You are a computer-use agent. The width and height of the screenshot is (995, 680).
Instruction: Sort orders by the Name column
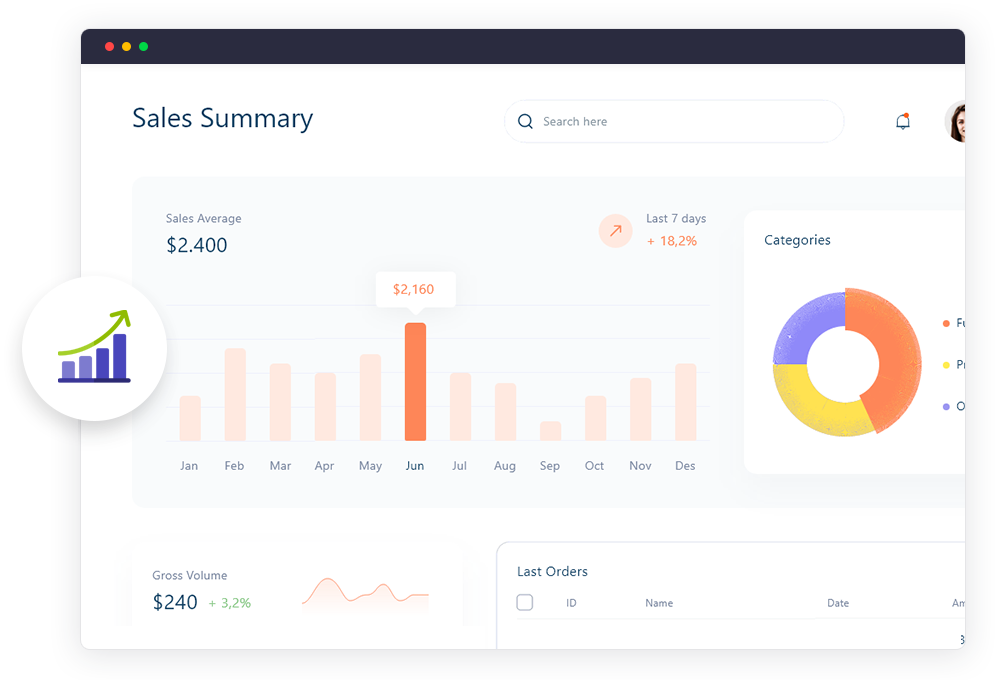[659, 603]
